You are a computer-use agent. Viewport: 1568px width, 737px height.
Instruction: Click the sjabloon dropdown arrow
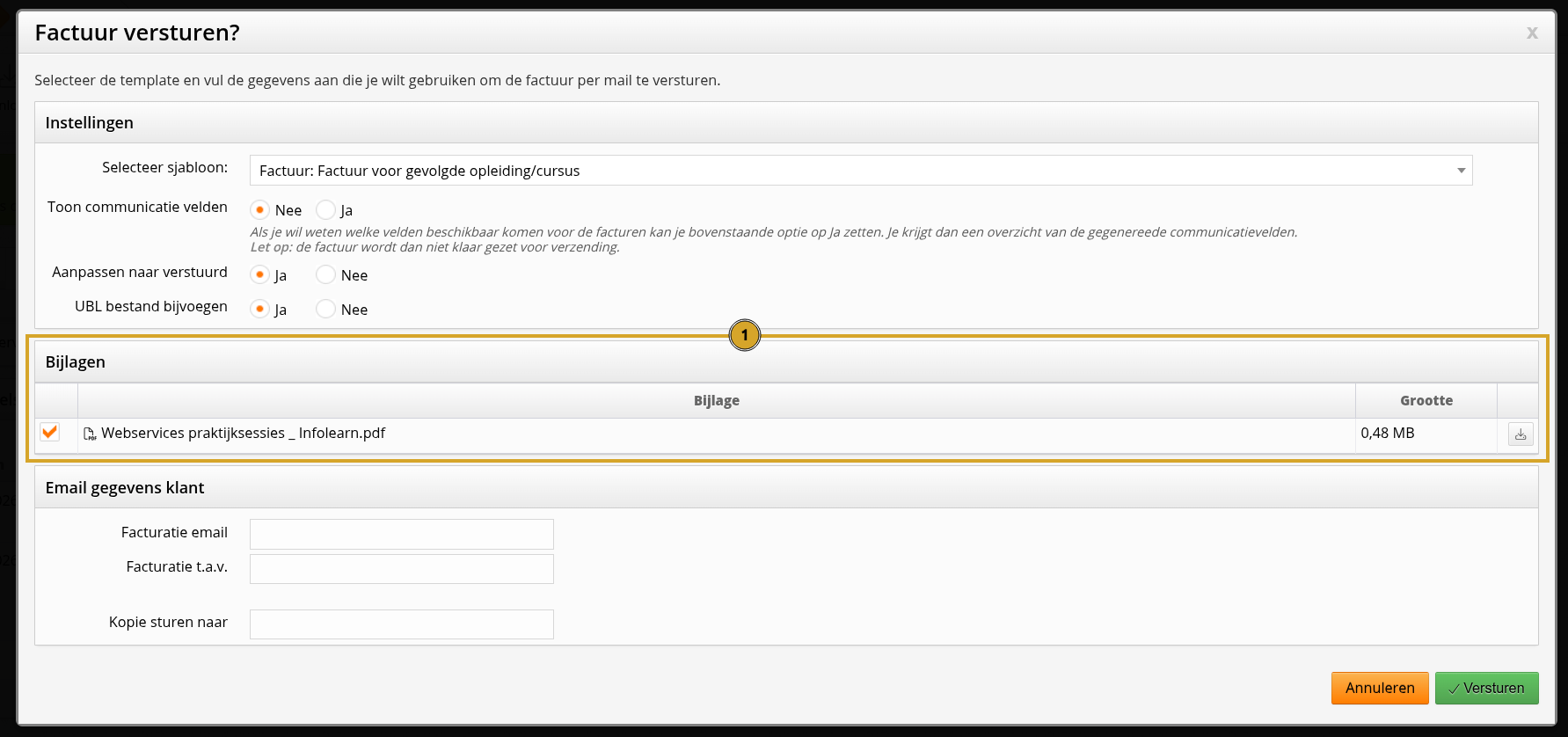1461,171
